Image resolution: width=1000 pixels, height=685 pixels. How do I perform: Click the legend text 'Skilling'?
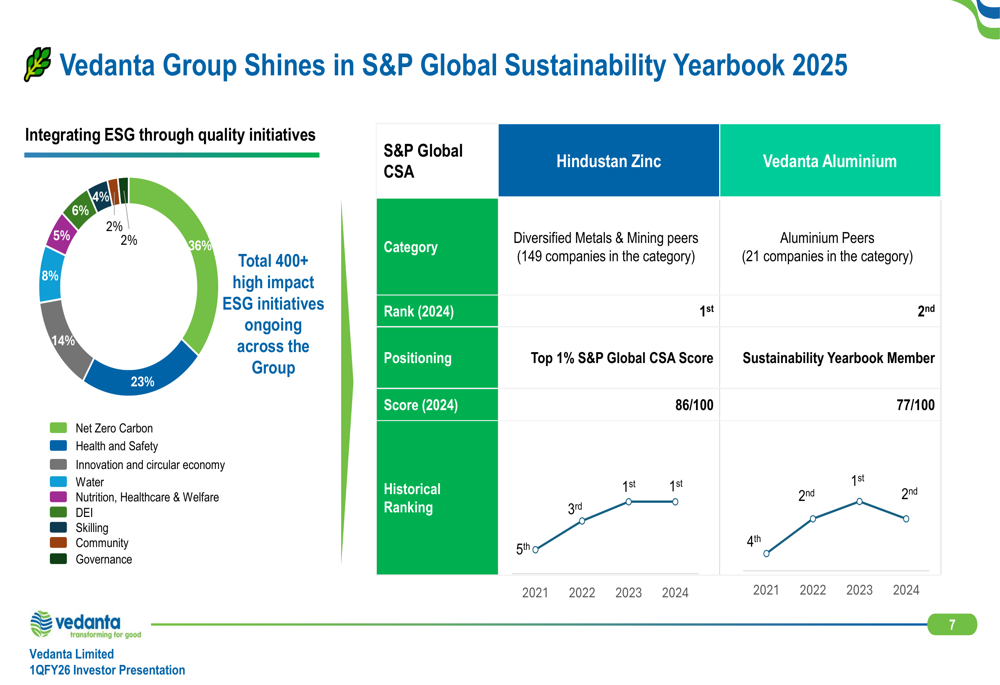(92, 527)
